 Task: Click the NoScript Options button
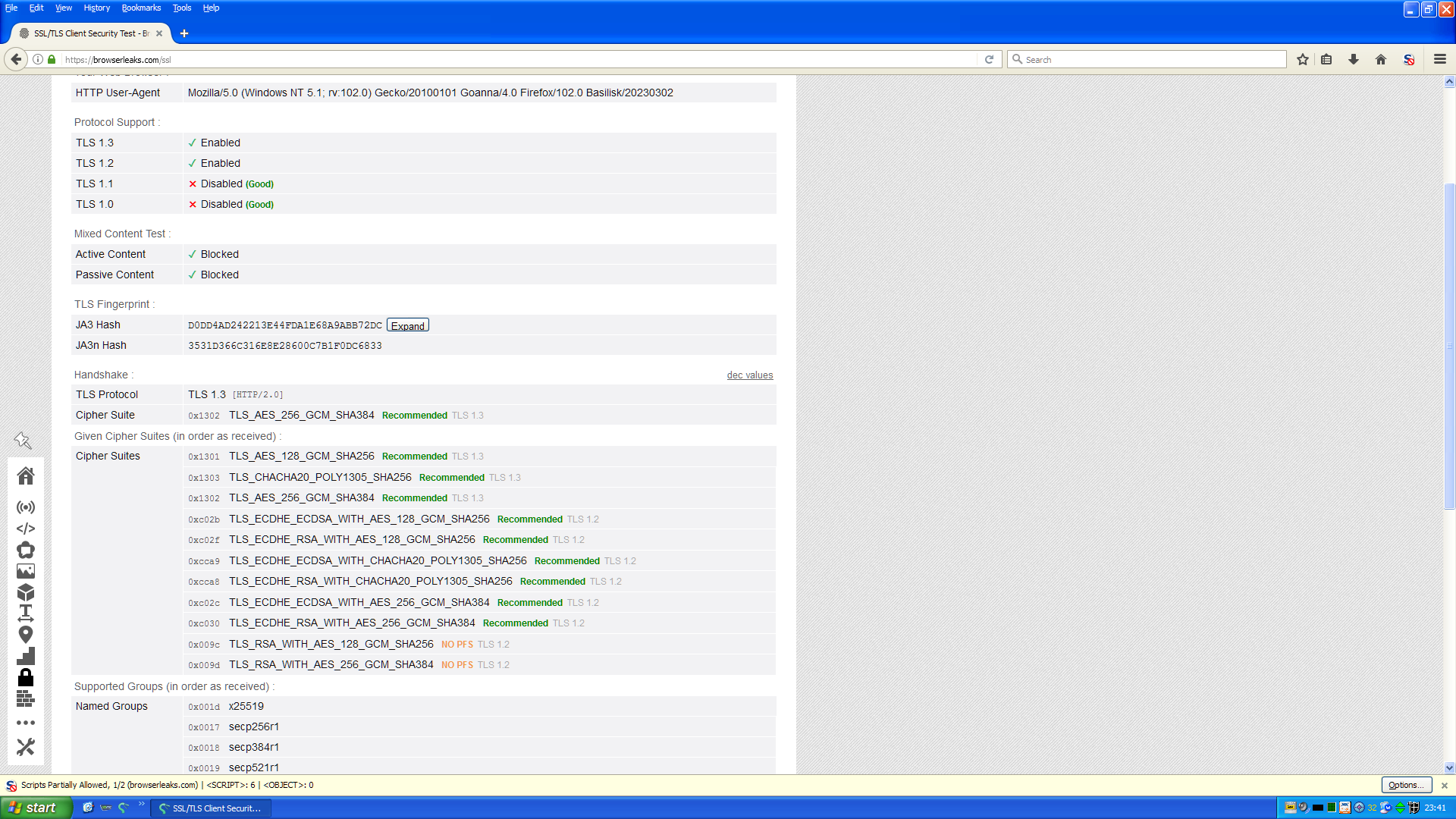pos(1406,785)
